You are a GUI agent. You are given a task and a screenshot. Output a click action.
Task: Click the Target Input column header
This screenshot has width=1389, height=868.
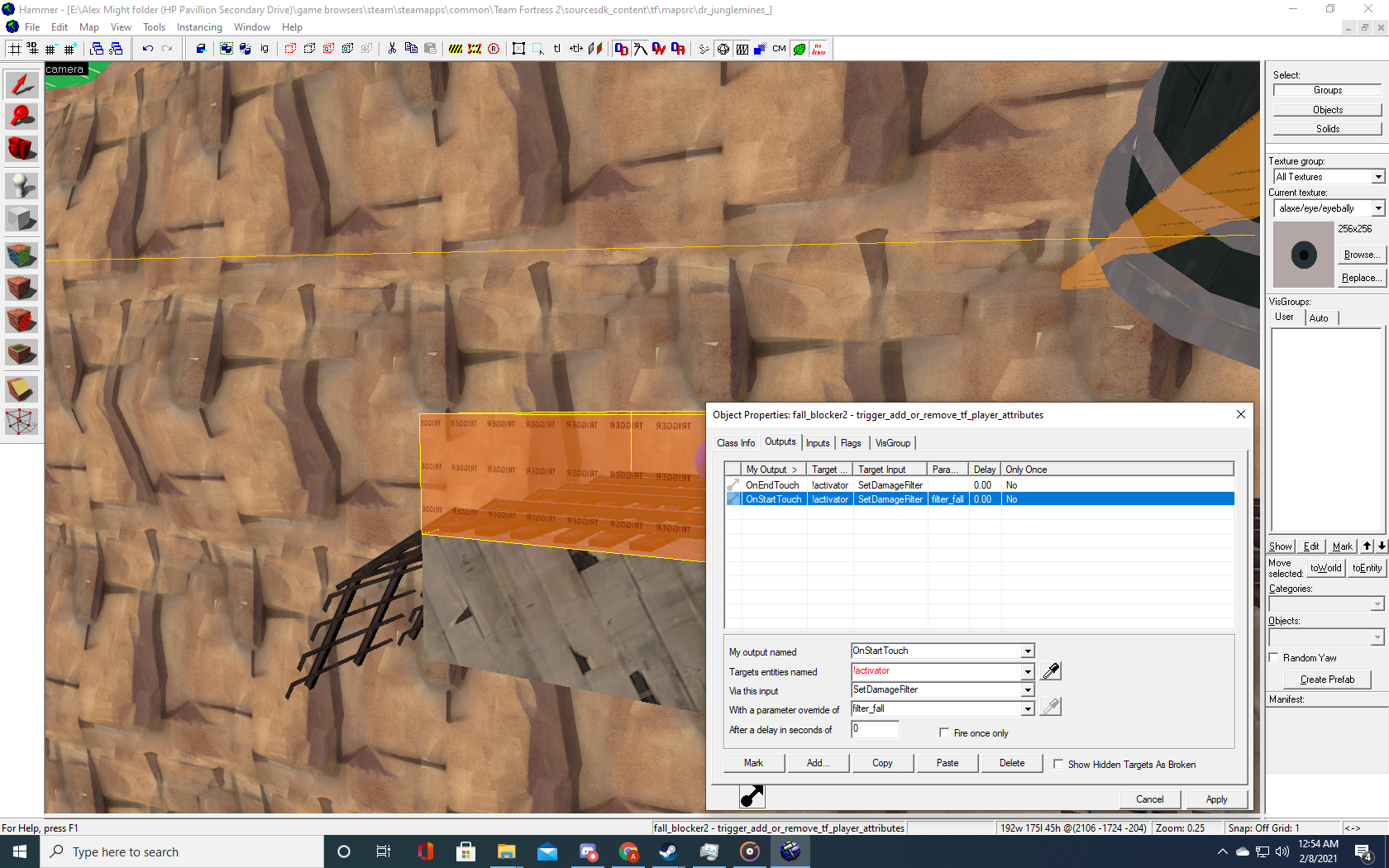890,470
